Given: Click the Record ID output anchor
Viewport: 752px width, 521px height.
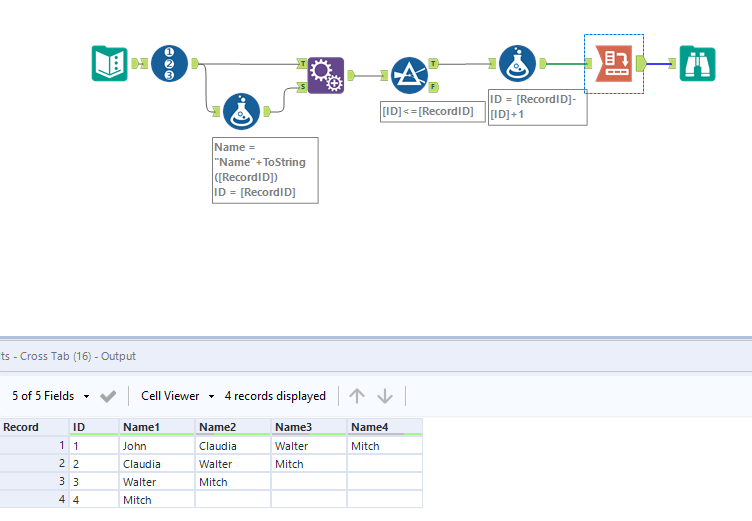Looking at the screenshot, I should pyautogui.click(x=195, y=63).
